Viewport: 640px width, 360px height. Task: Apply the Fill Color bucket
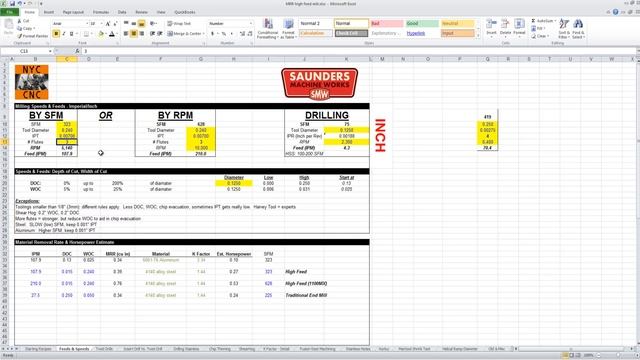click(101, 34)
